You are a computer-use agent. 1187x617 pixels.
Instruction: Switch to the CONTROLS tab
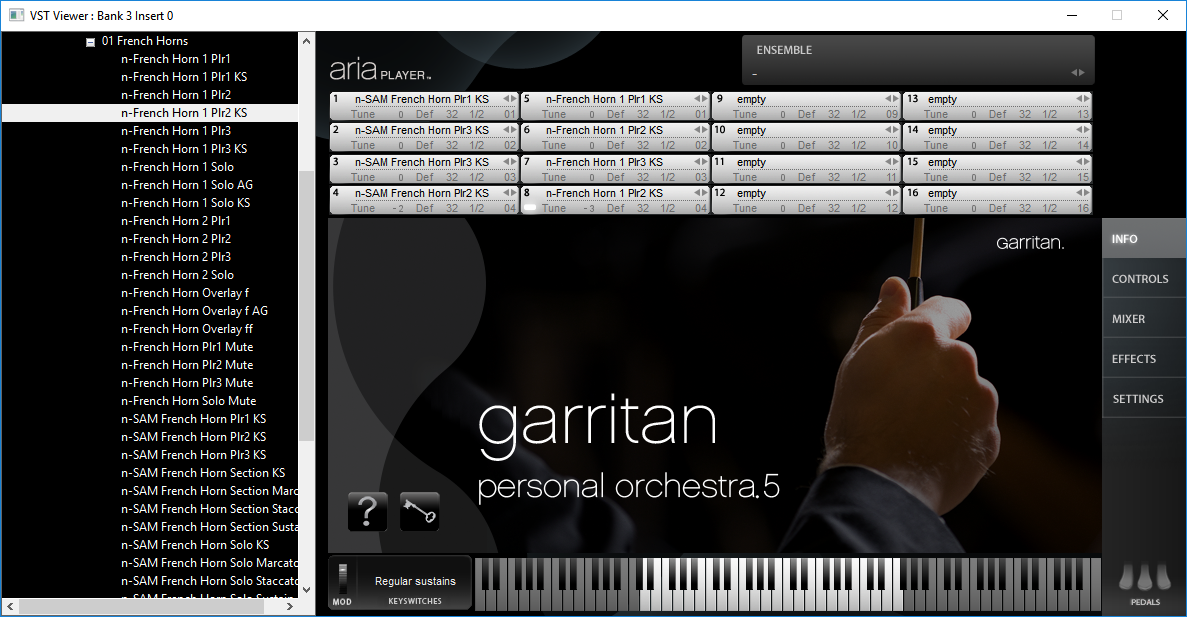click(x=1139, y=279)
